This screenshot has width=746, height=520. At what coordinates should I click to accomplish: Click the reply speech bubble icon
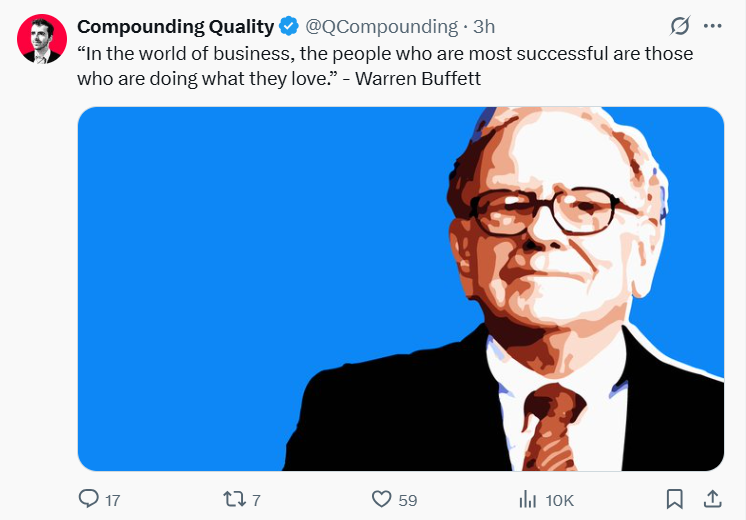click(88, 499)
